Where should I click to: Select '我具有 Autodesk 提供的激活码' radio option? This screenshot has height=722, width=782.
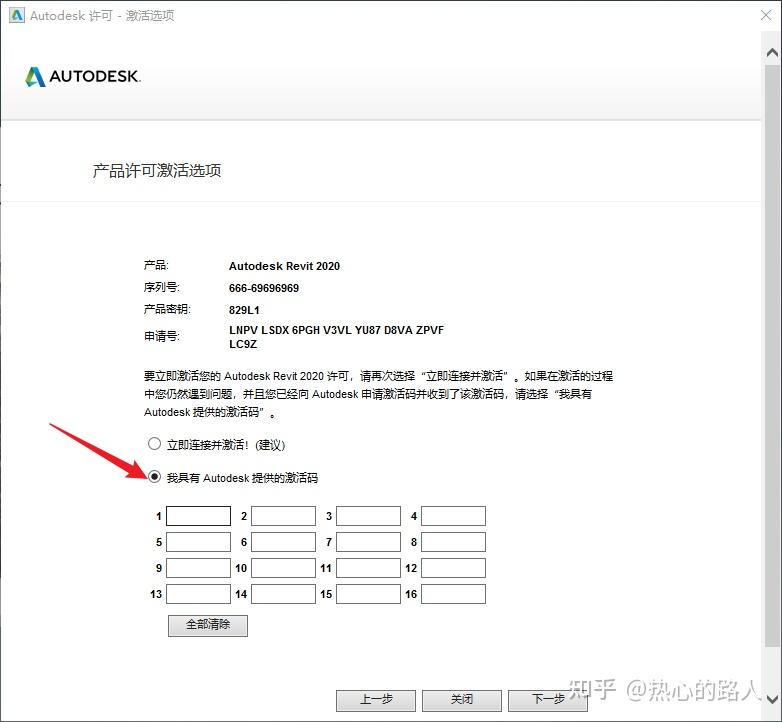[x=155, y=477]
